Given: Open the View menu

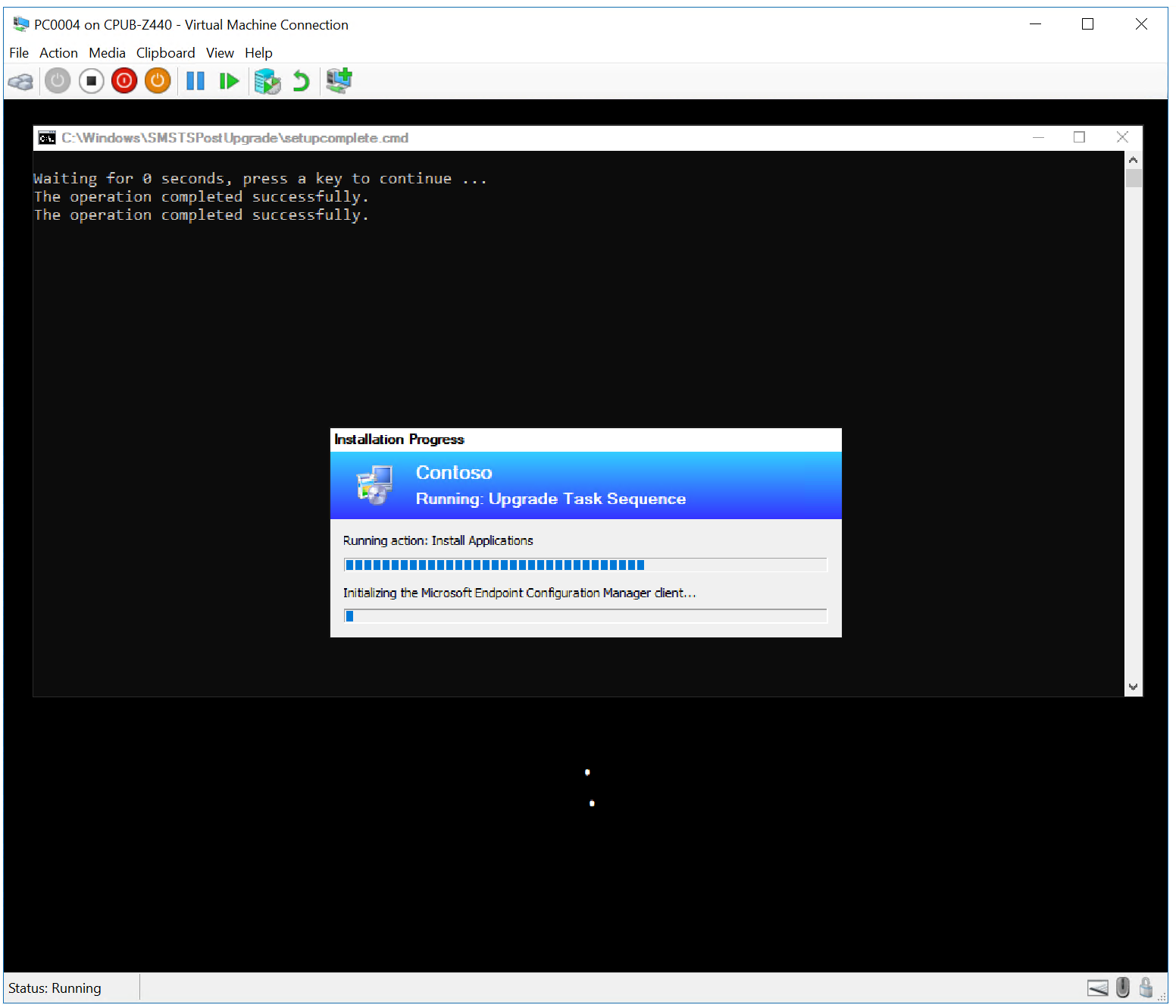Looking at the screenshot, I should 220,52.
